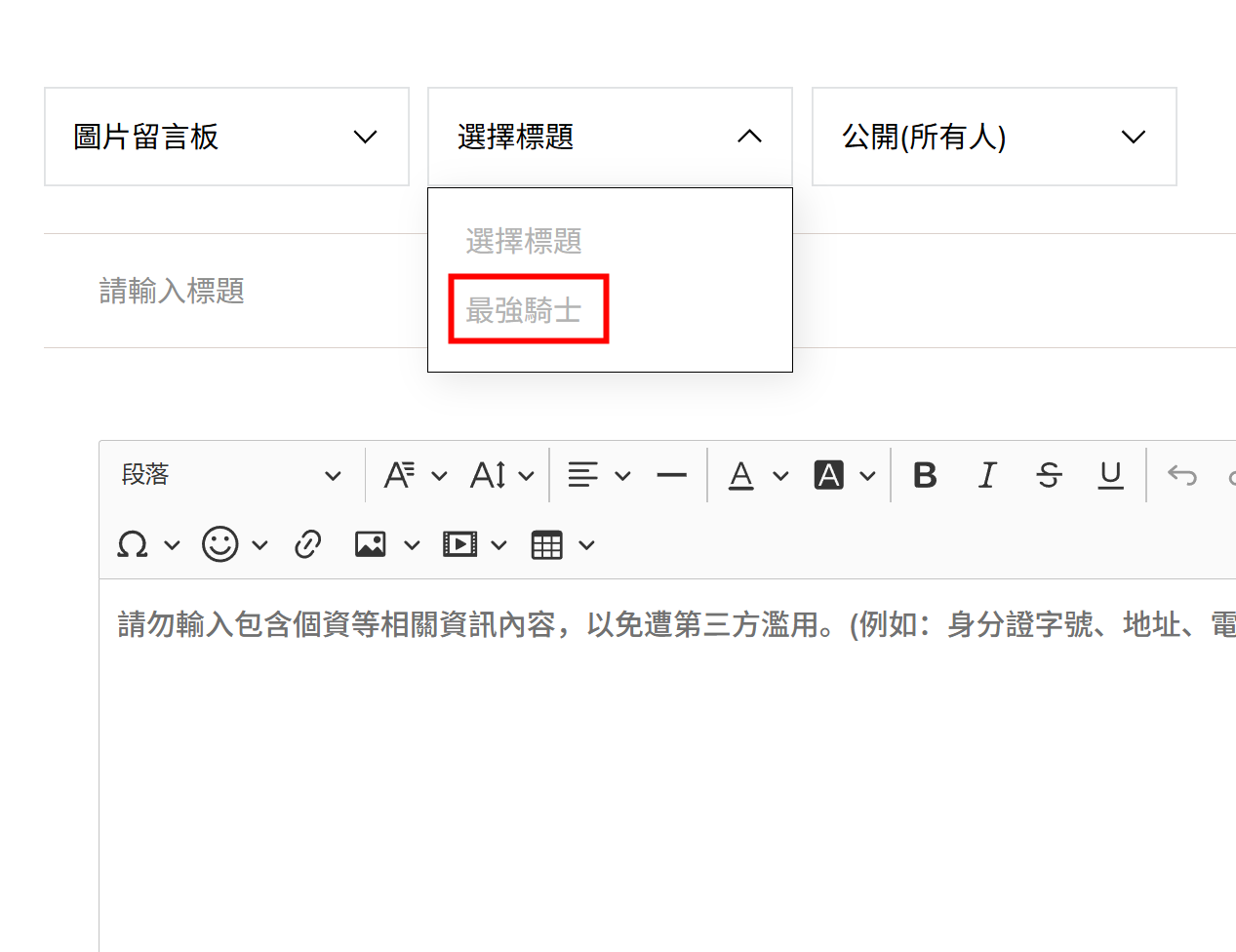Open the 圖片留言板 board dropdown
The height and width of the screenshot is (952, 1236).
tap(226, 137)
